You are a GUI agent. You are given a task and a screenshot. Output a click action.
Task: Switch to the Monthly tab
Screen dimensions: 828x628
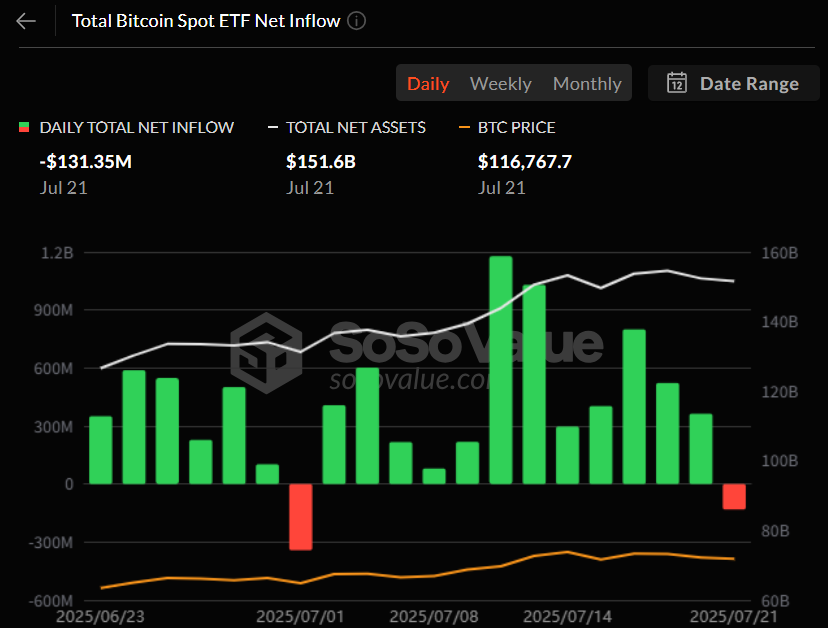(x=587, y=84)
